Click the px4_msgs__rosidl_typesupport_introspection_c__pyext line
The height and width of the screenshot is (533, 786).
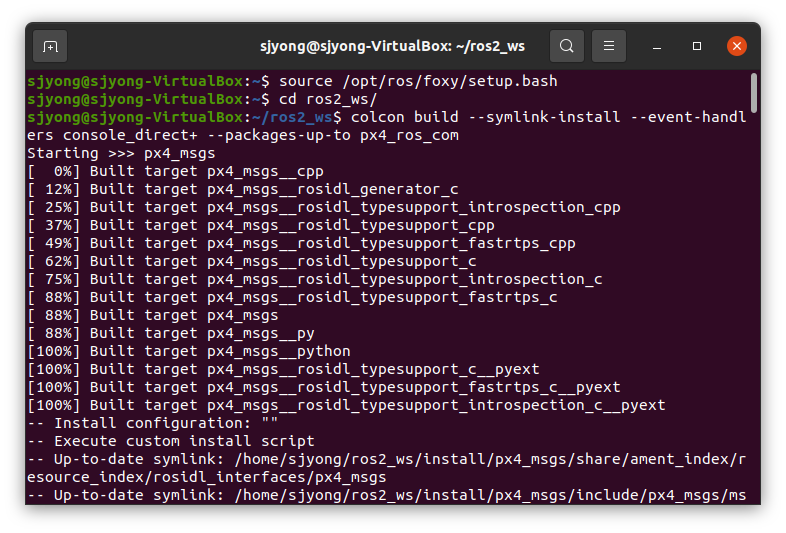tap(346, 406)
